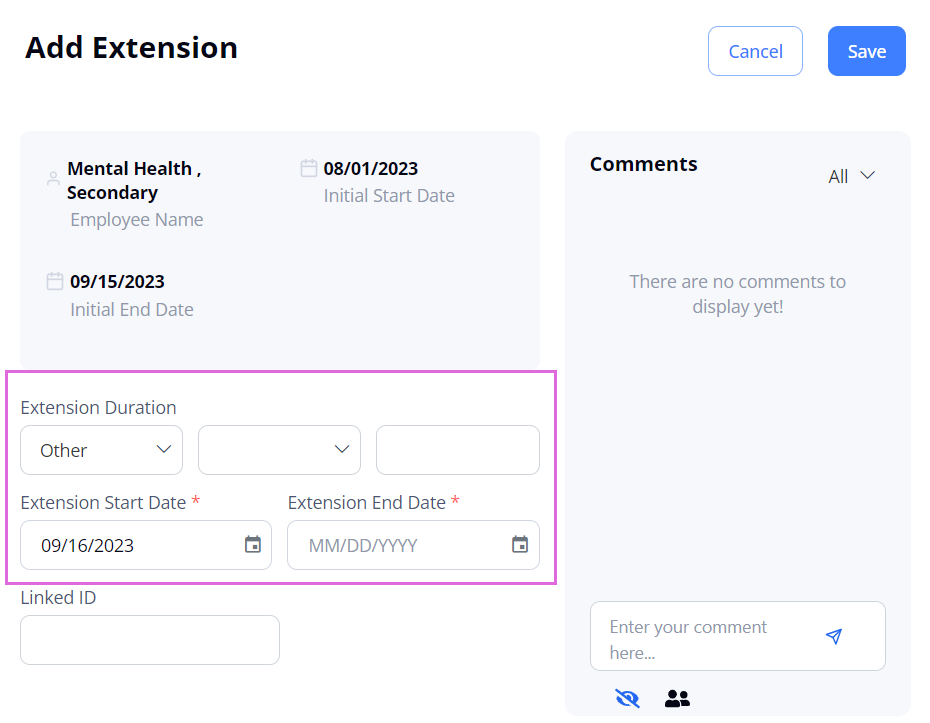Save the extension form
This screenshot has height=723, width=930.
[866, 51]
